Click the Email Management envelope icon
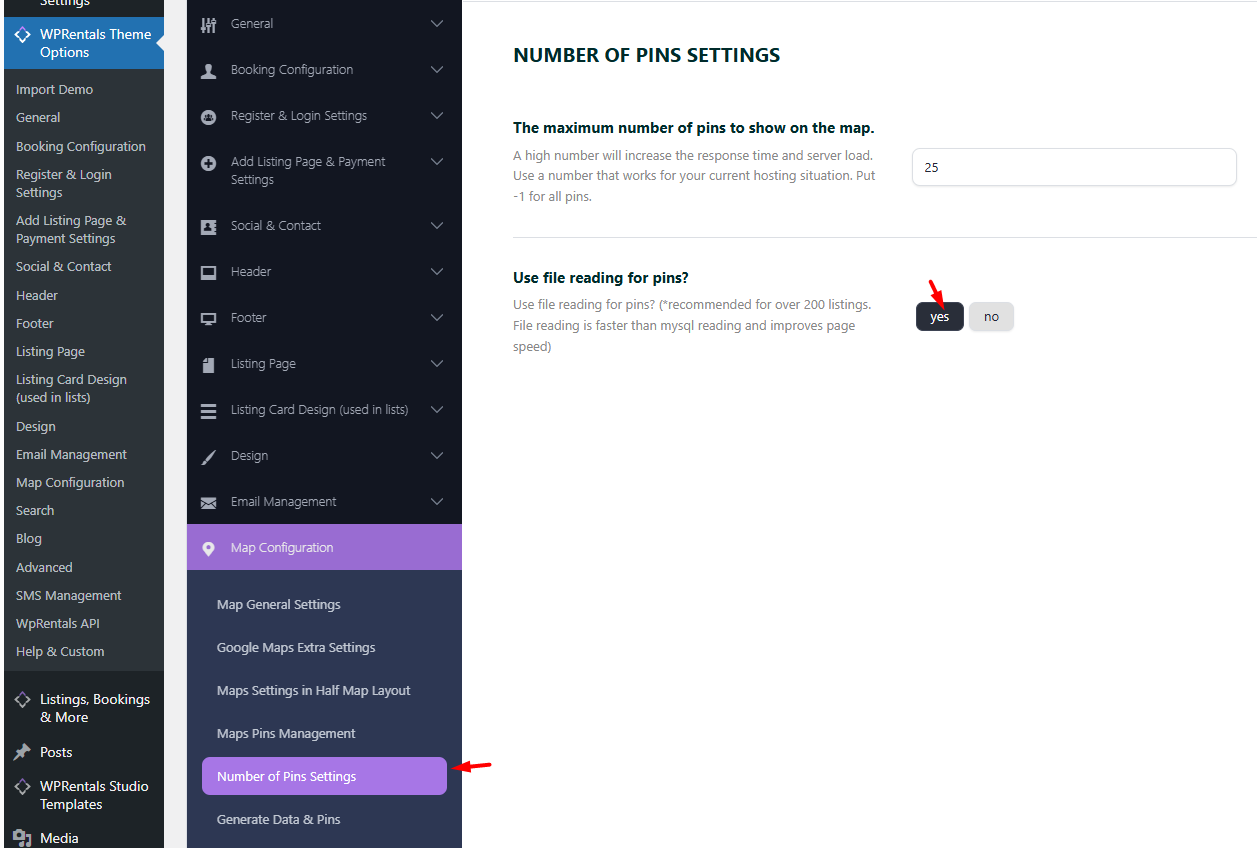The width and height of the screenshot is (1257, 848). 208,502
